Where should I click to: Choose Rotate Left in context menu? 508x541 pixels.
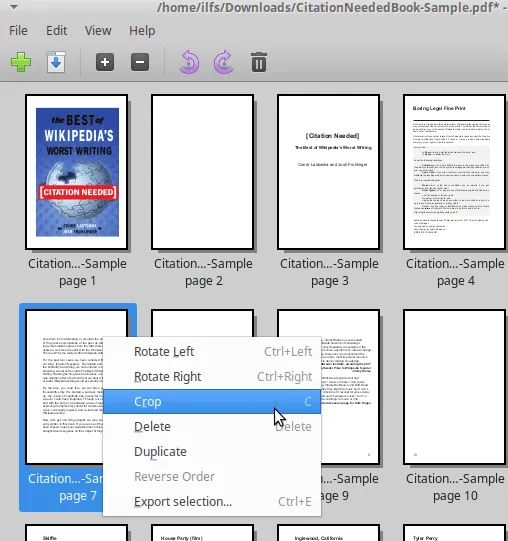pyautogui.click(x=212, y=352)
